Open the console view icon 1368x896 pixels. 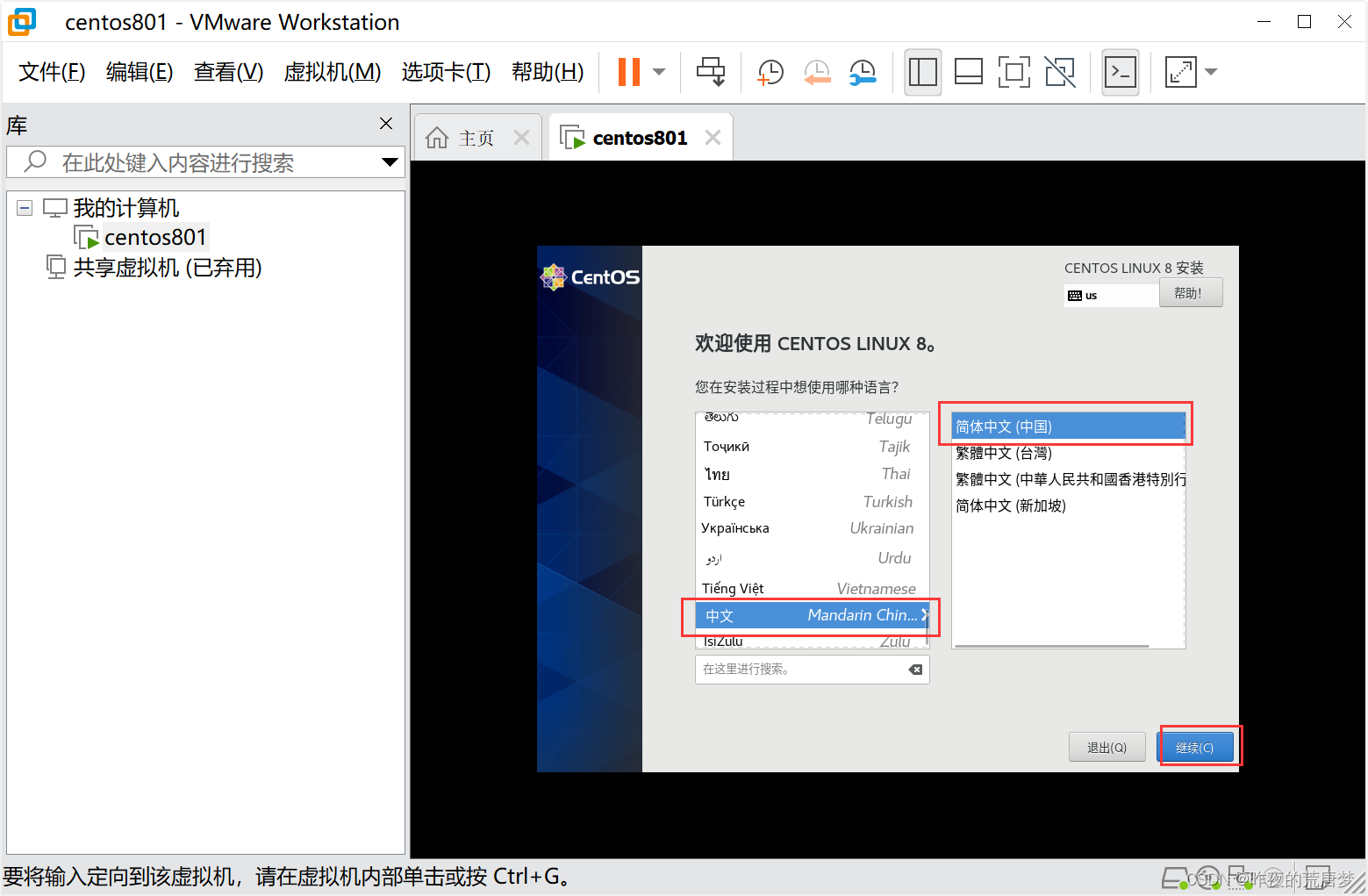[x=1121, y=72]
